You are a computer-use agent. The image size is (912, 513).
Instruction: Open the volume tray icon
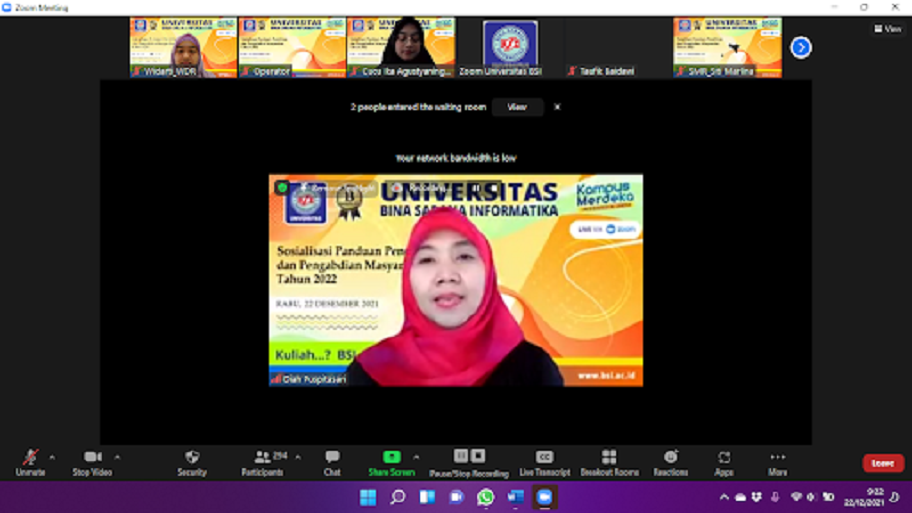point(811,497)
